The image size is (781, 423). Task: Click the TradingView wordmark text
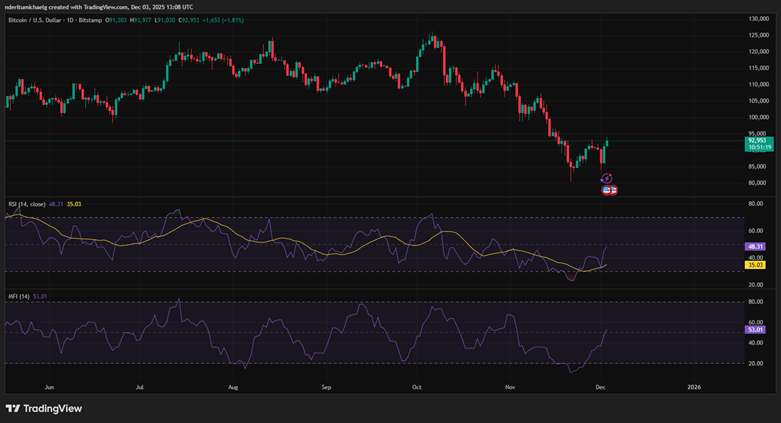pyautogui.click(x=54, y=408)
